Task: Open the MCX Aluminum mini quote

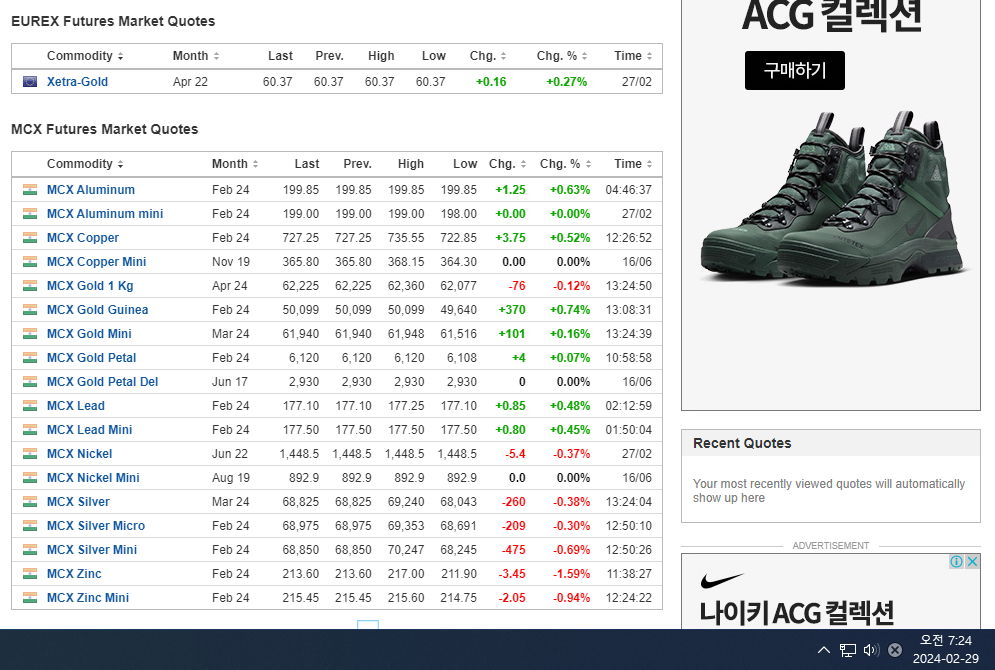Action: (x=105, y=214)
